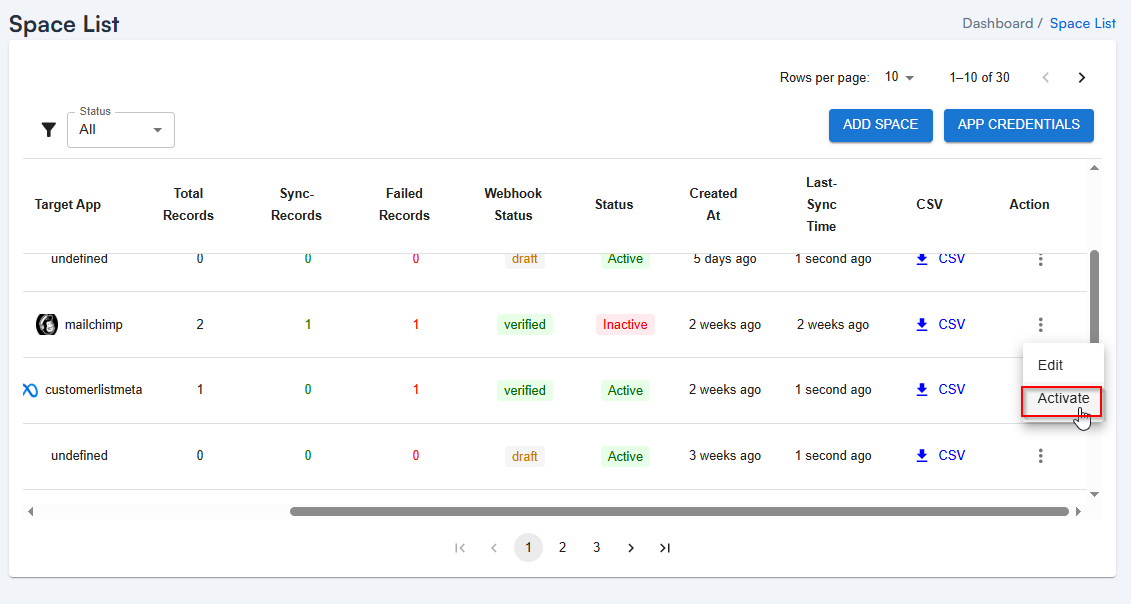Choose Activate in the action menu
1131x604 pixels.
pos(1062,399)
